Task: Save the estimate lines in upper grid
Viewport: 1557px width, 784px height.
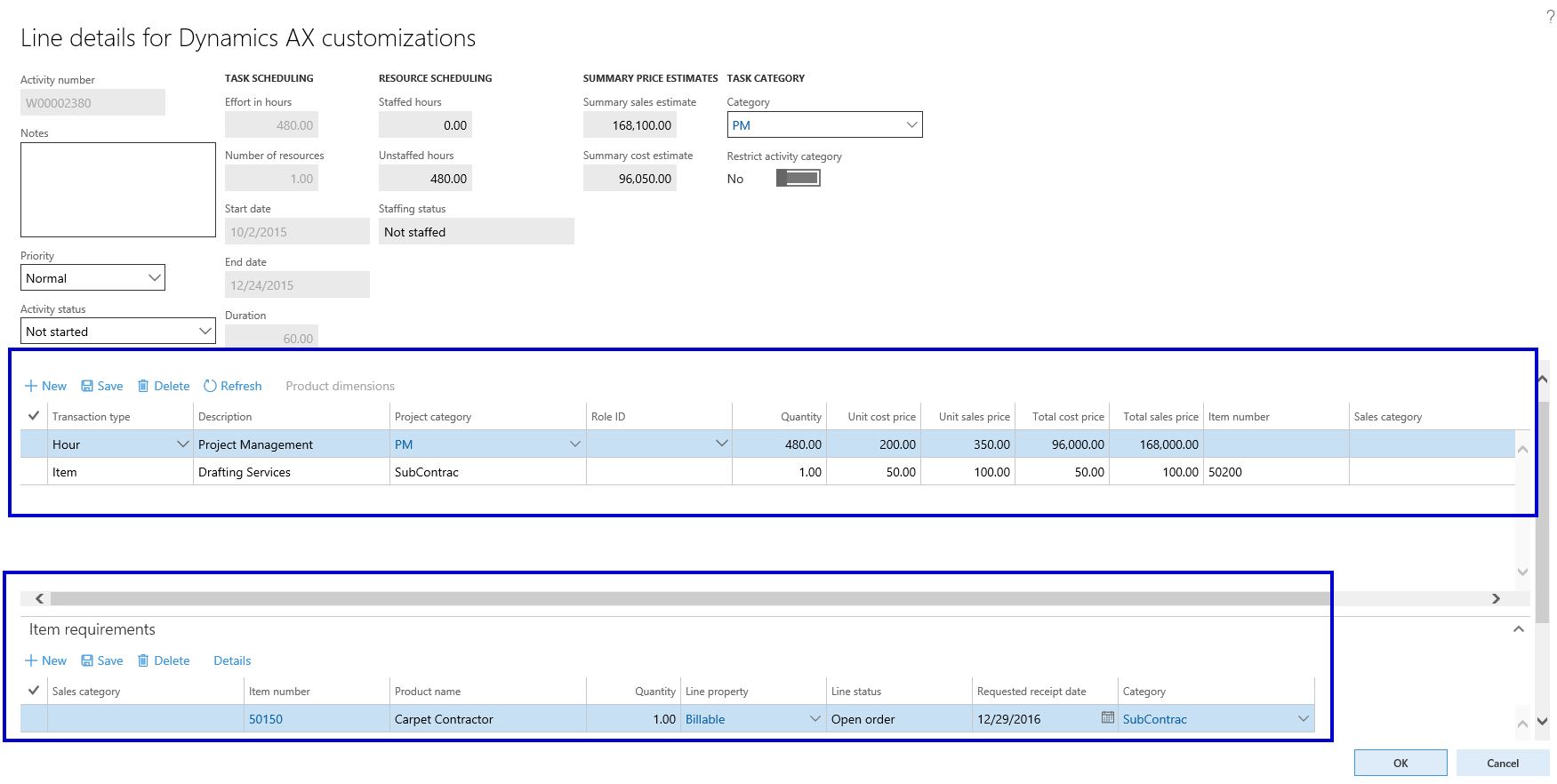Action: pos(101,386)
